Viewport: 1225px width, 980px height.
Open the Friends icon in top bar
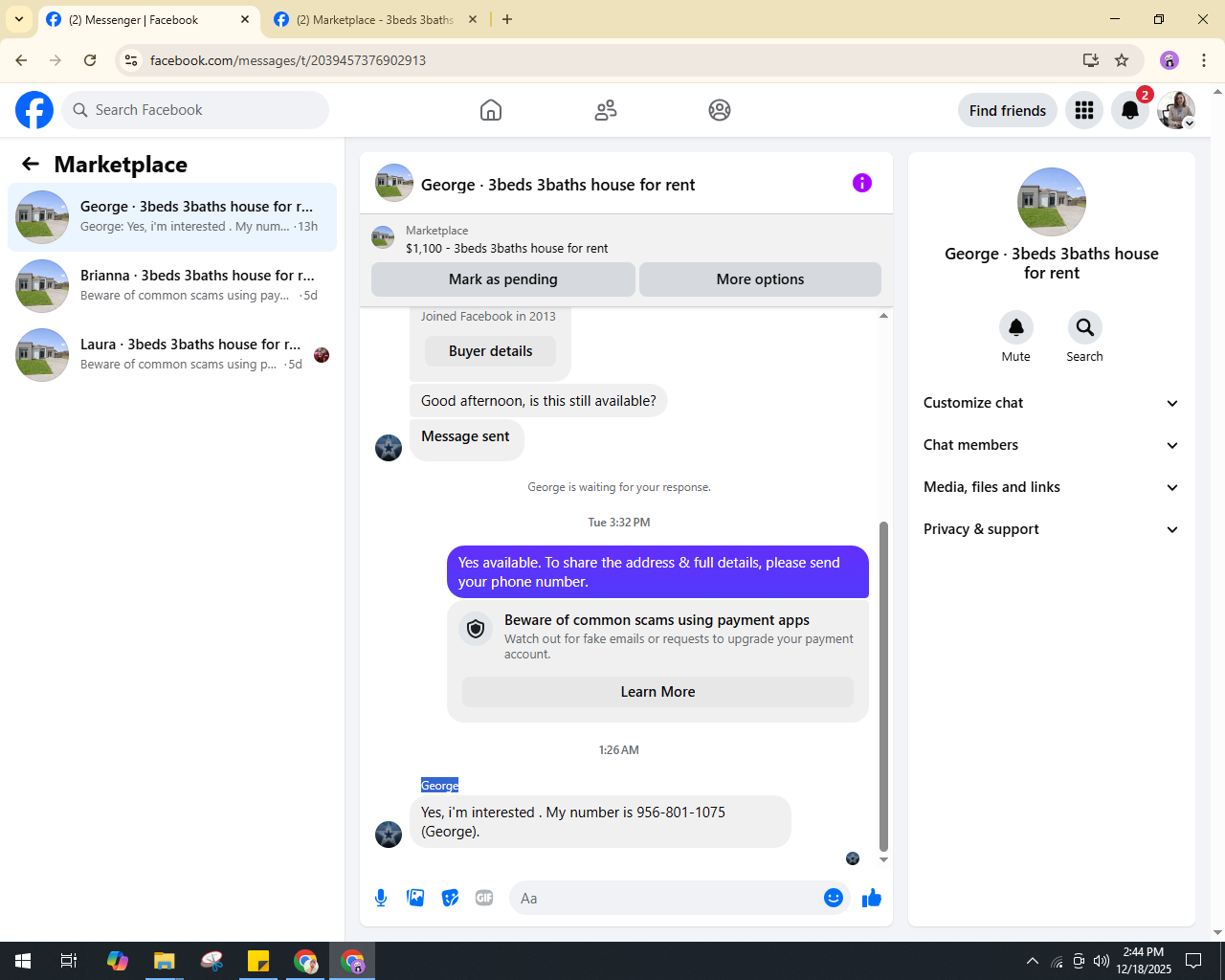pos(606,110)
